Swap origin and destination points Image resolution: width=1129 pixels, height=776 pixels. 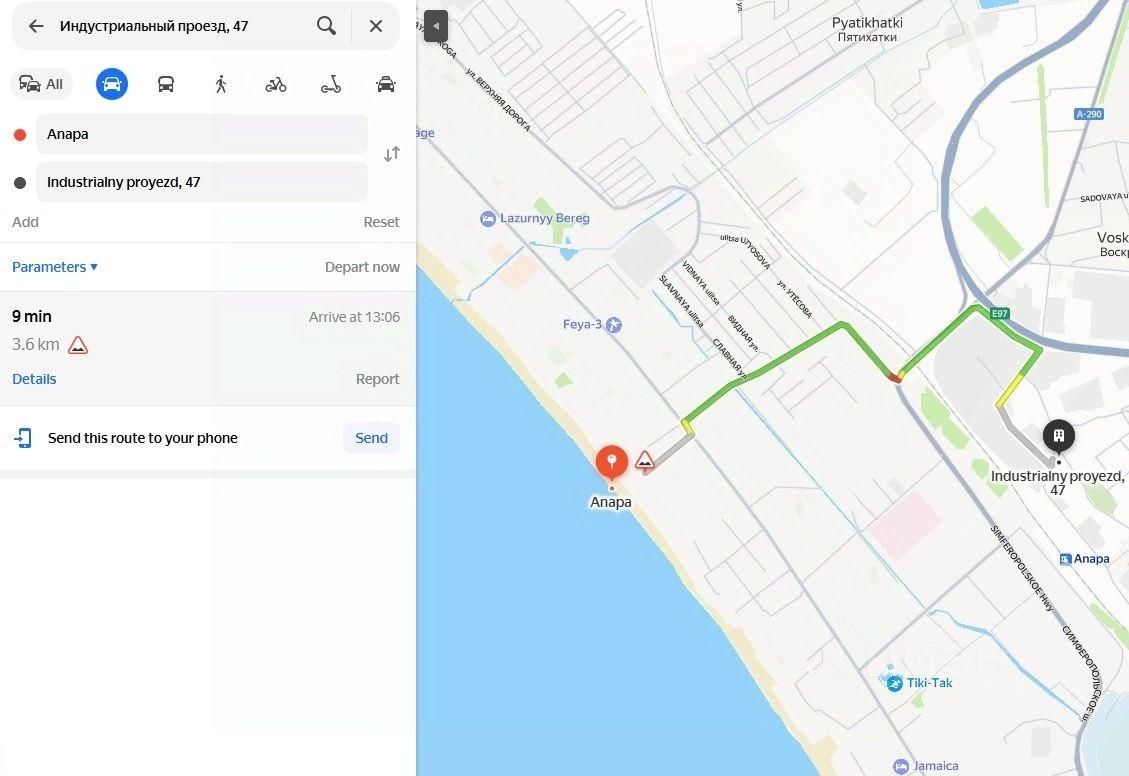click(392, 154)
